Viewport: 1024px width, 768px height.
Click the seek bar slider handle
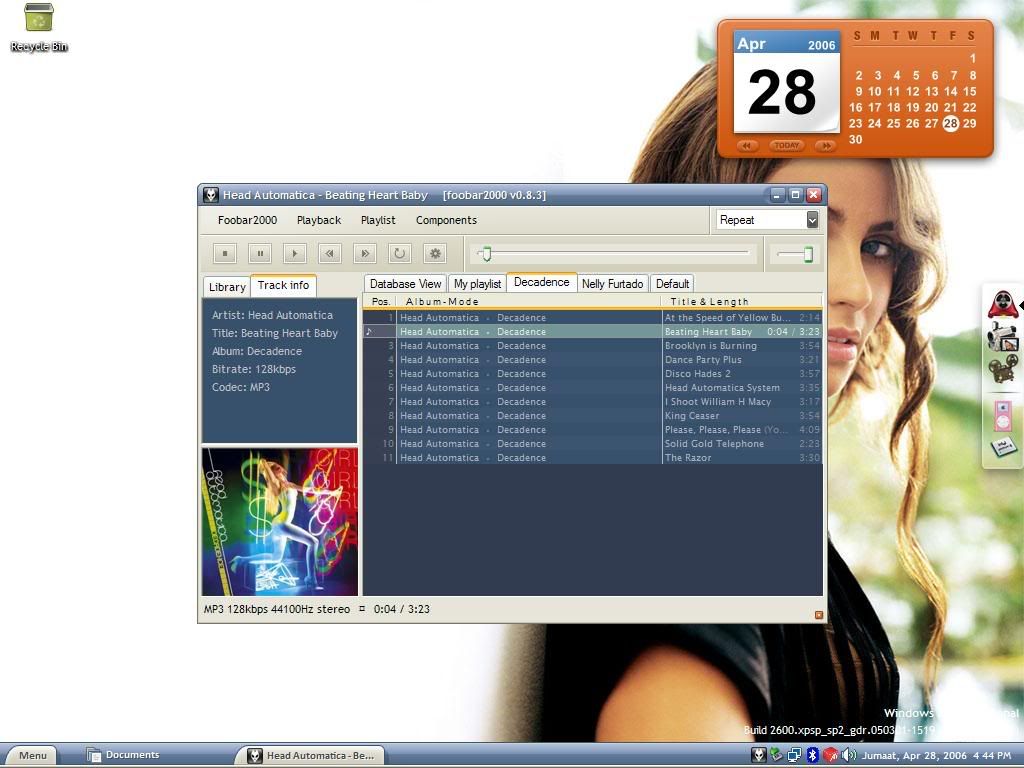coord(486,254)
